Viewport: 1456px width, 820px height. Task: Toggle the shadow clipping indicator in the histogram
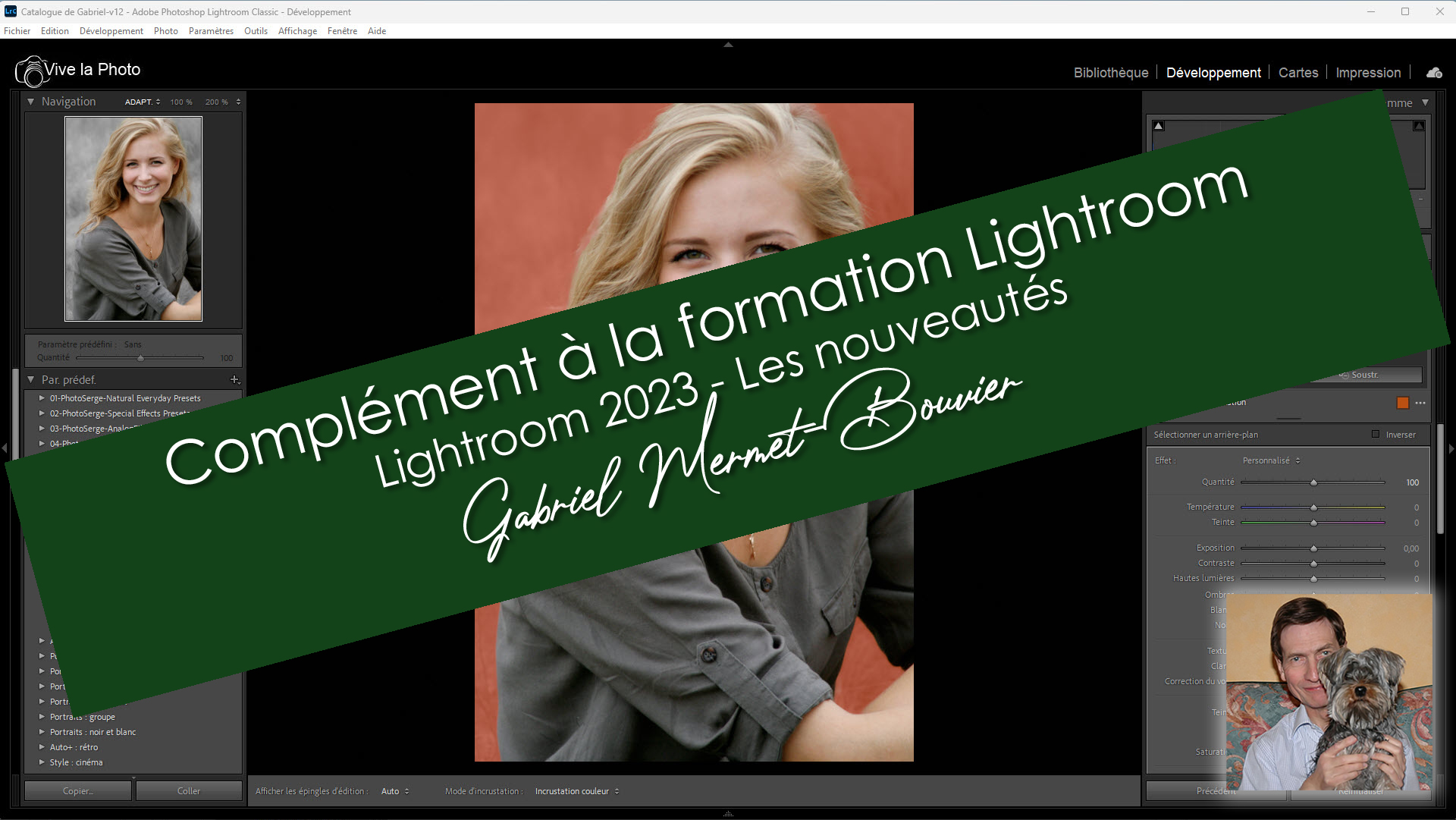1158,126
